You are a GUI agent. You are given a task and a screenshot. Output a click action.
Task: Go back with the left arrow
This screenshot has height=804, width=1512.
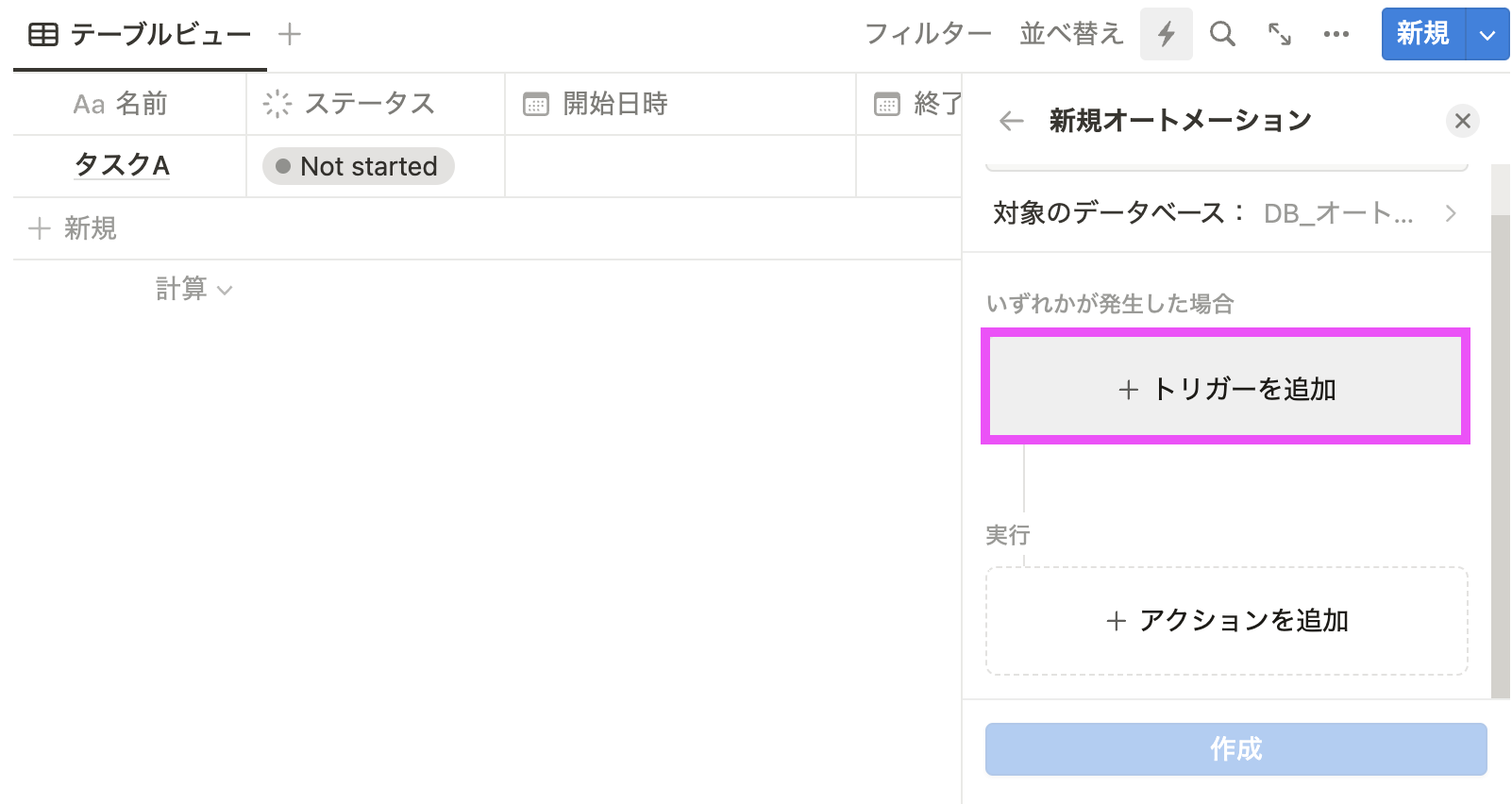1012,121
